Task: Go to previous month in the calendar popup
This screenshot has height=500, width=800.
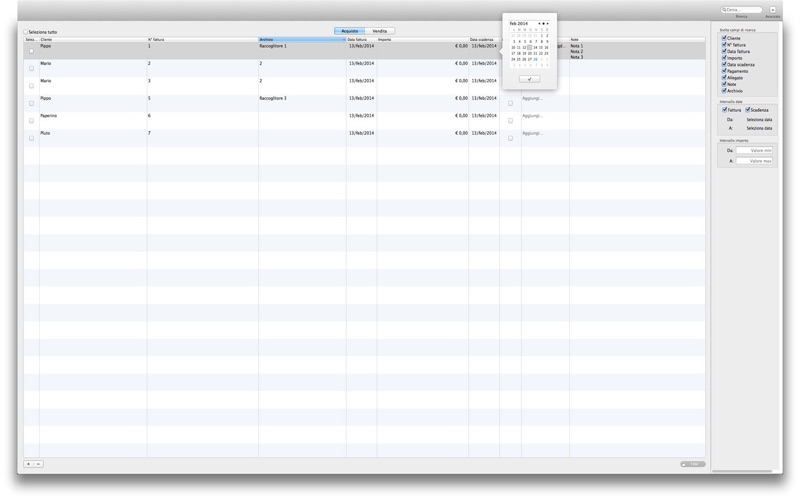Action: tap(539, 23)
